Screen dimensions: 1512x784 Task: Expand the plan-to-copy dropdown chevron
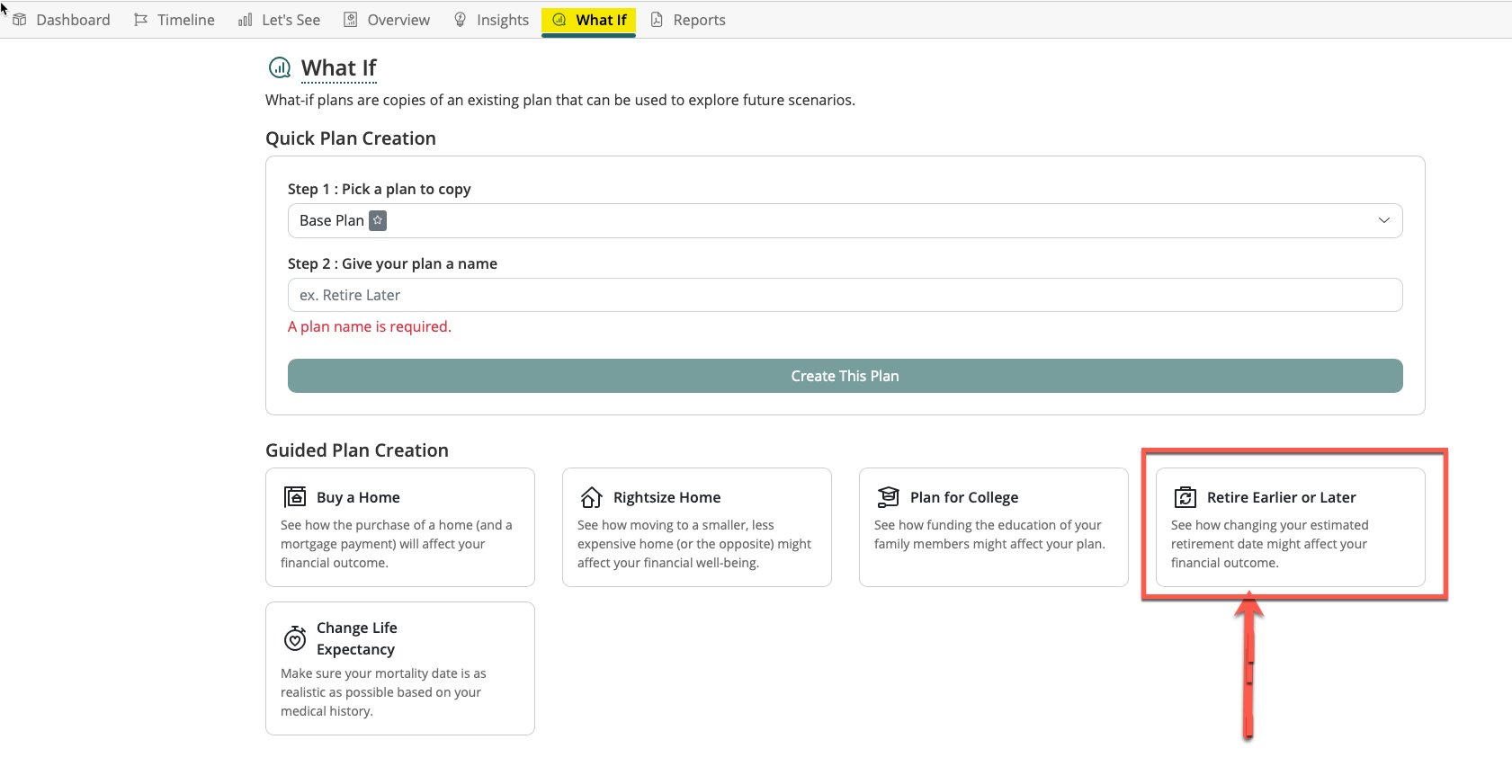(1383, 220)
